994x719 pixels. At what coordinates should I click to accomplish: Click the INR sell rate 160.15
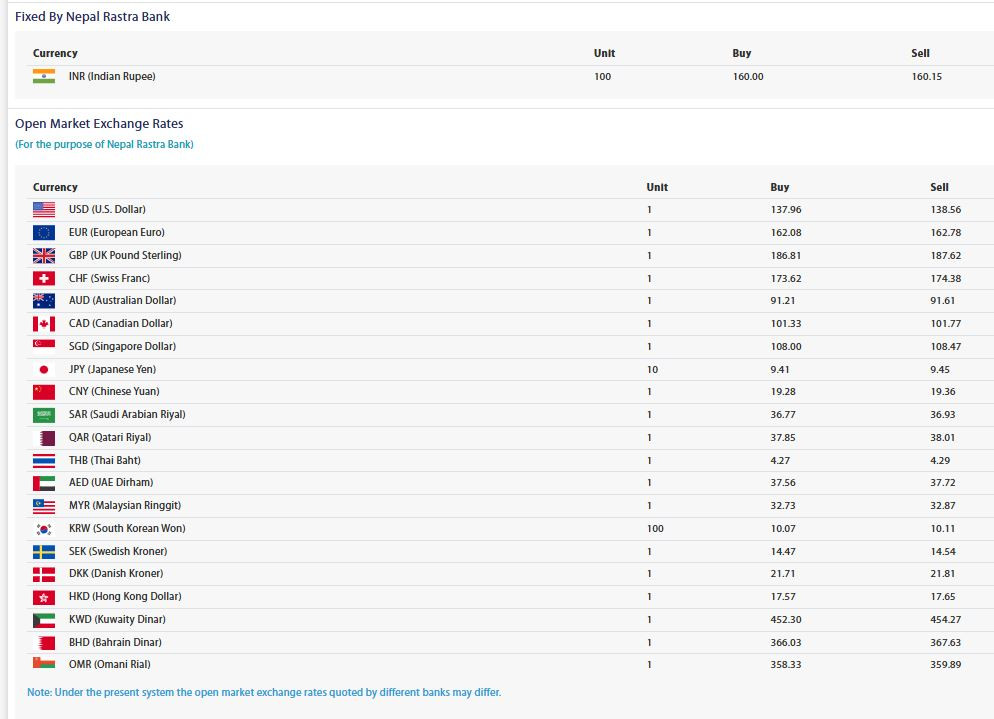[x=927, y=77]
